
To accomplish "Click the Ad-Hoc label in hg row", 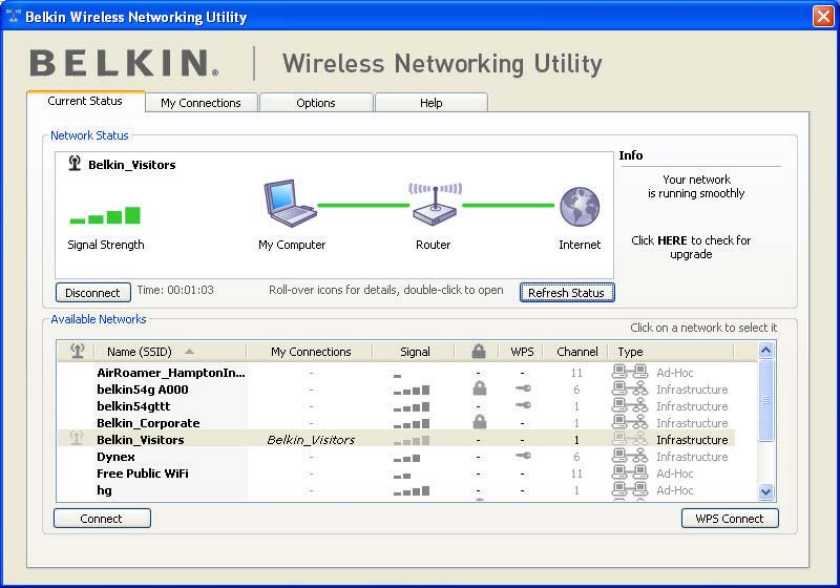I will click(675, 490).
